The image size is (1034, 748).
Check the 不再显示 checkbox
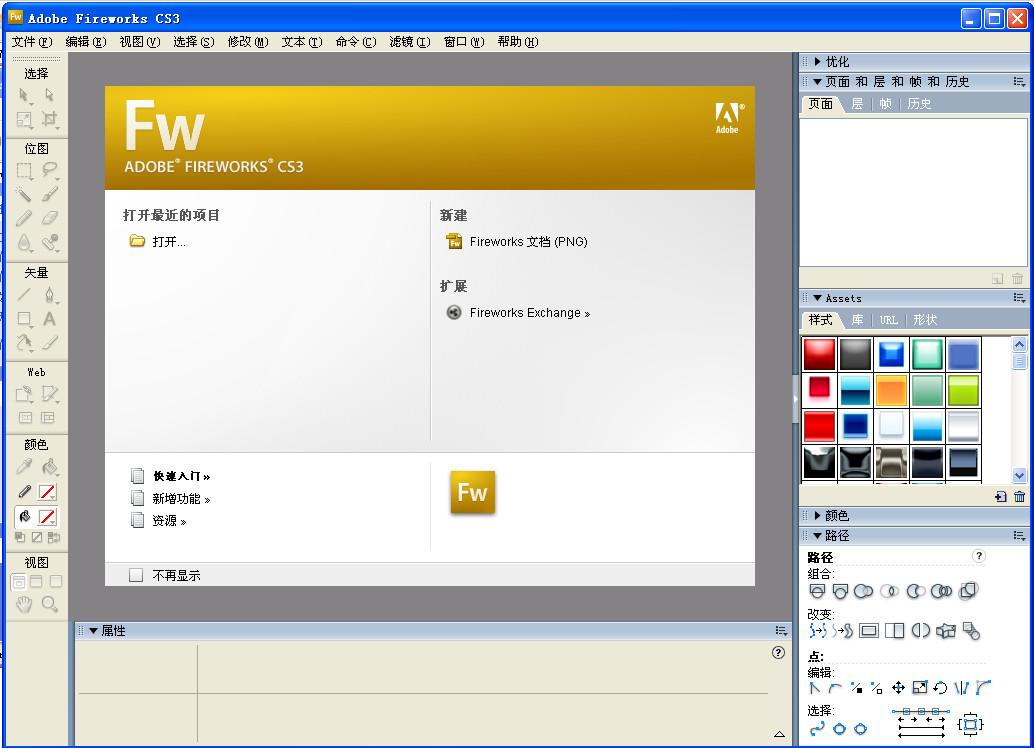click(136, 575)
